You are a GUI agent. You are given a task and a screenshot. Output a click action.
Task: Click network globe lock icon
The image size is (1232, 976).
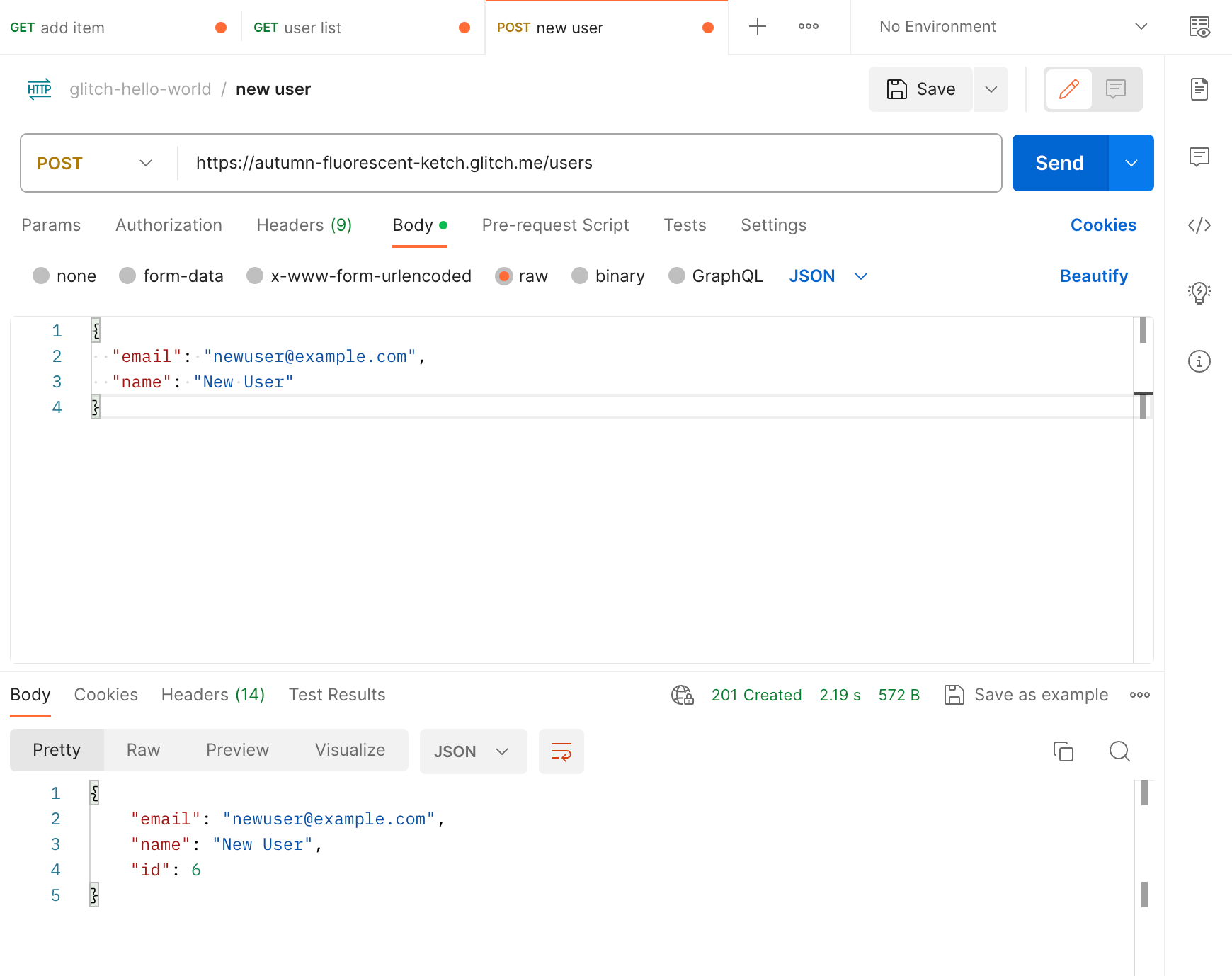(683, 695)
